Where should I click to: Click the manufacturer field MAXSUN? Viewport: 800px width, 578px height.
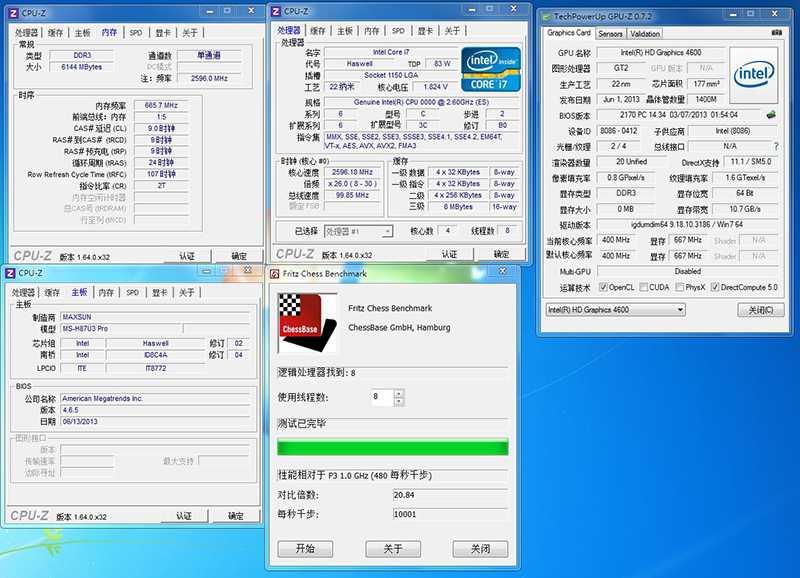[x=155, y=317]
